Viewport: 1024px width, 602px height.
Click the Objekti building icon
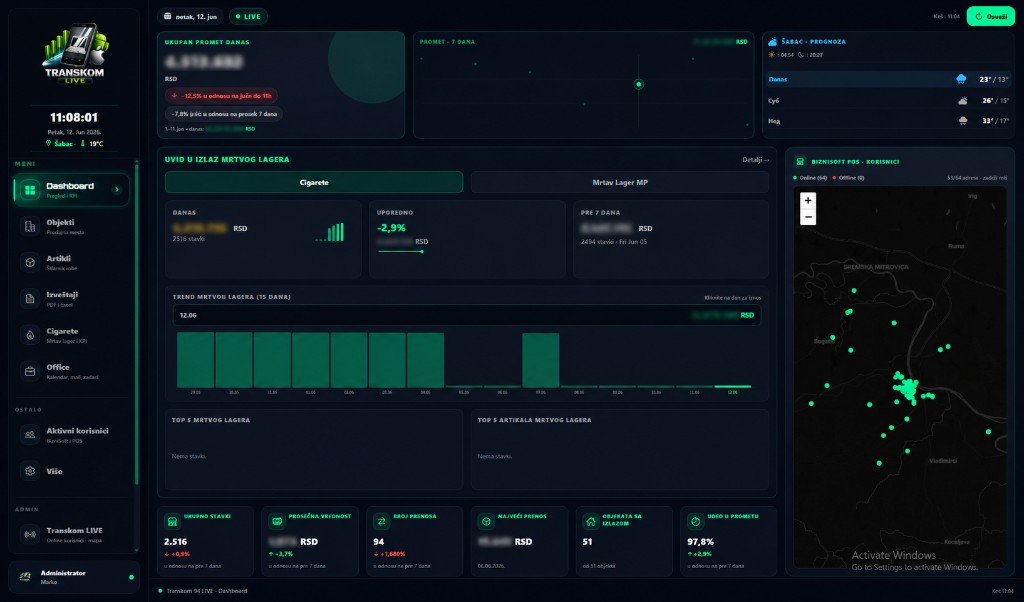coord(30,227)
